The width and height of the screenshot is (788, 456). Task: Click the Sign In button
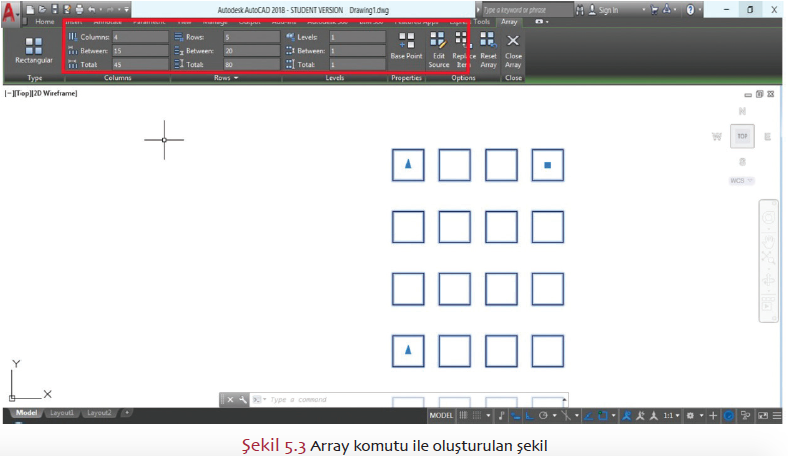[x=606, y=9]
